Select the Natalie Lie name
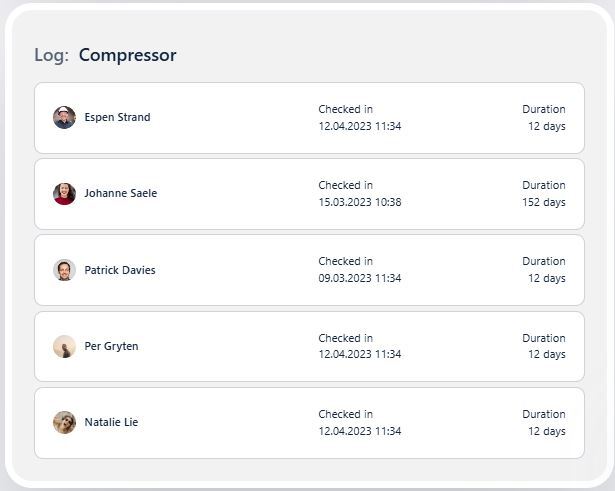Screen dimensions: 615x491 (111, 422)
